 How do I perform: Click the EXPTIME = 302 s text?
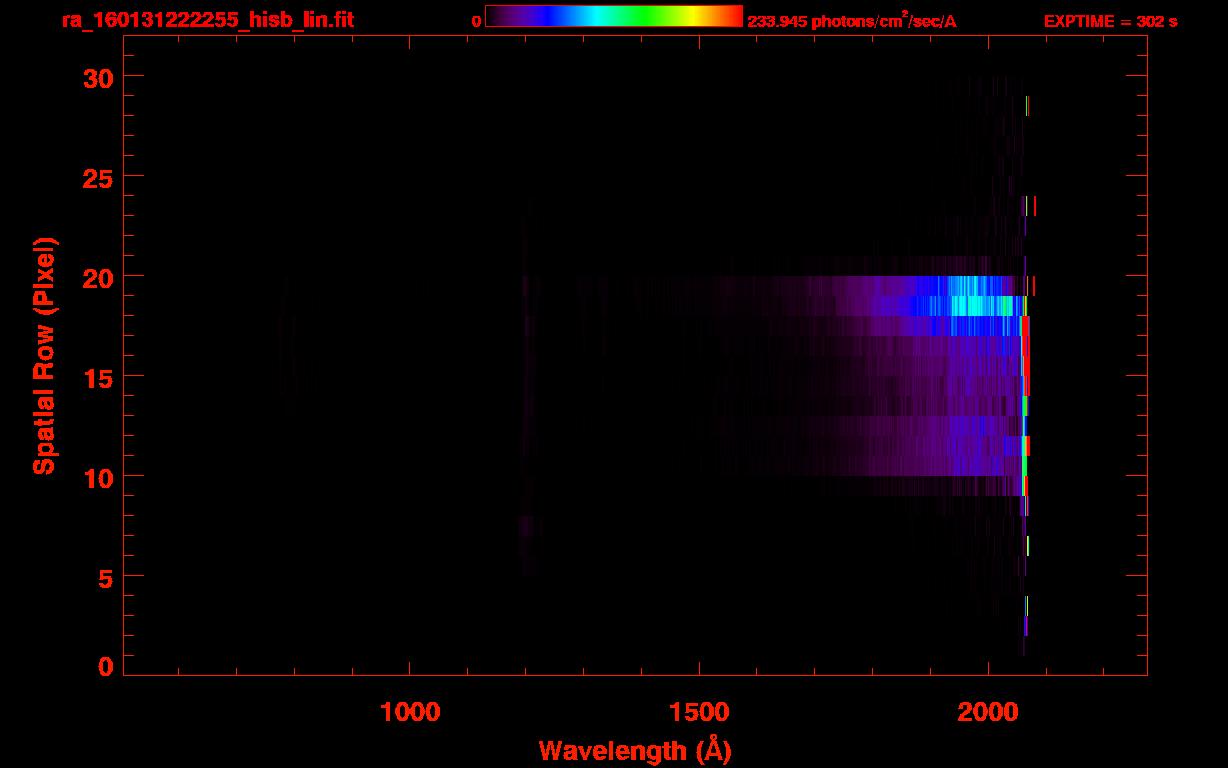click(1110, 21)
